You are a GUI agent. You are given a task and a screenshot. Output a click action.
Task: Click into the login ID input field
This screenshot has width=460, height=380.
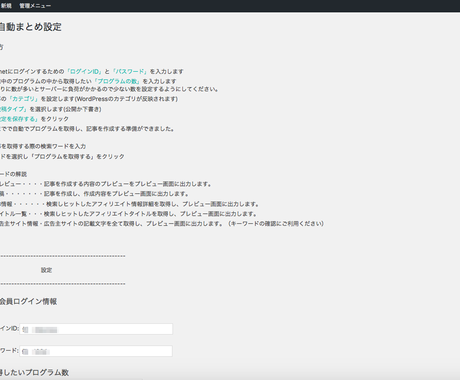coord(96,329)
